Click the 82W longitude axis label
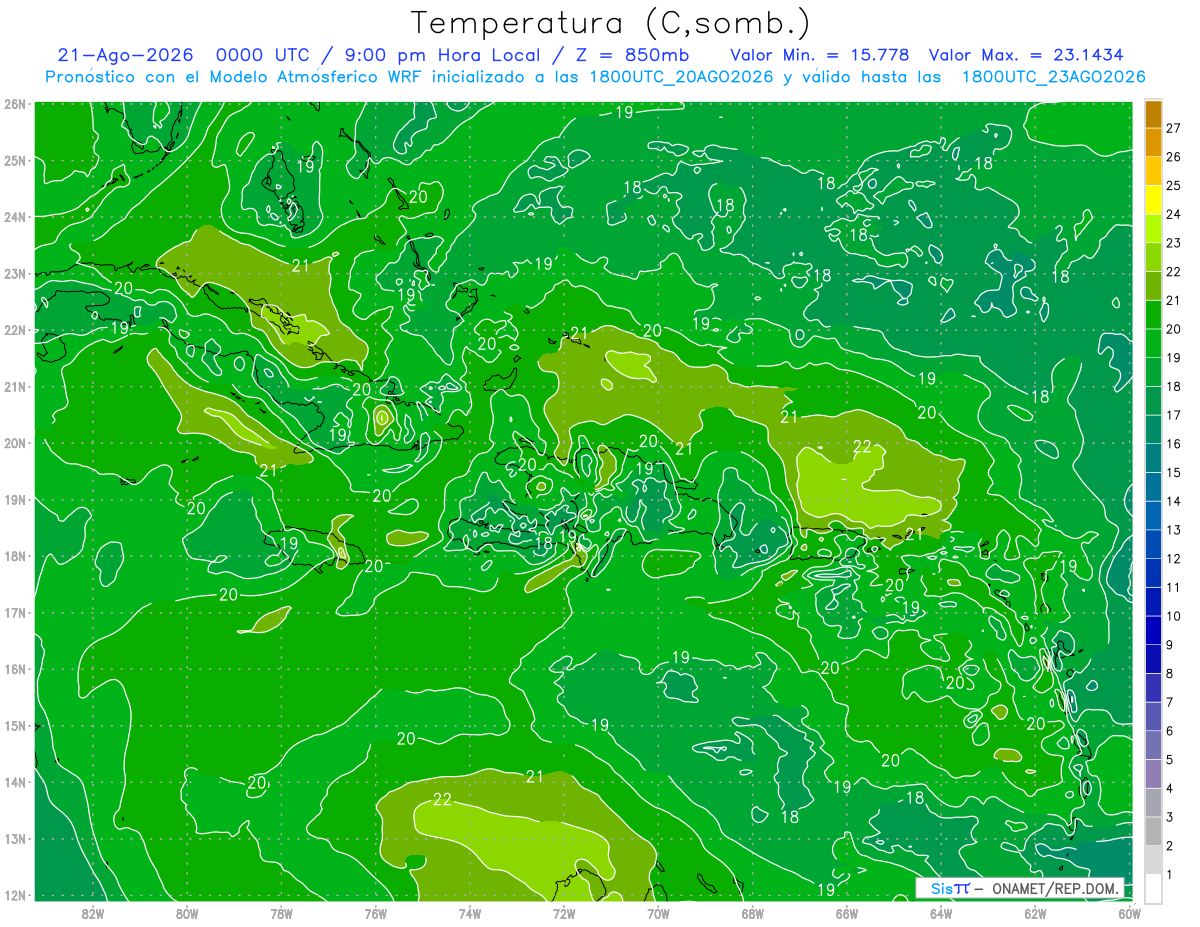This screenshot has width=1200, height=927. pos(93,913)
